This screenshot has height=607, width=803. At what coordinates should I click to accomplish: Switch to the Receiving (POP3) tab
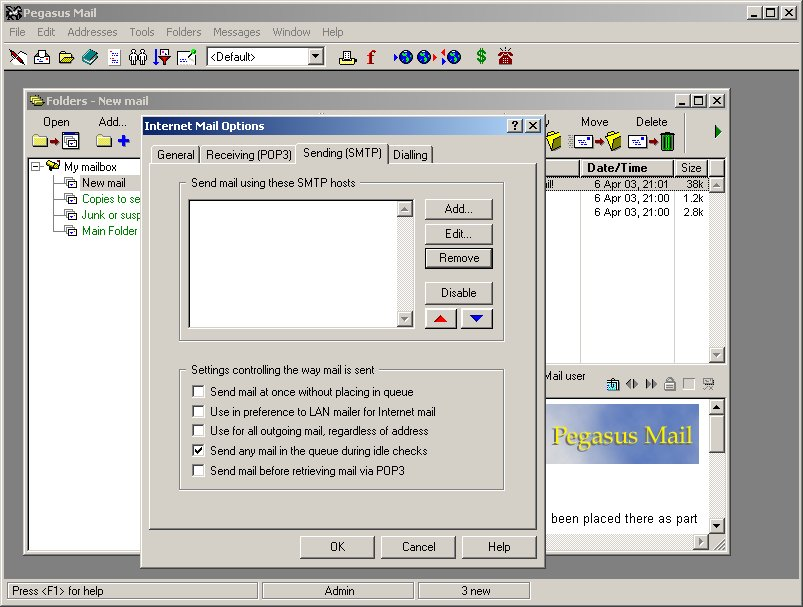(248, 155)
